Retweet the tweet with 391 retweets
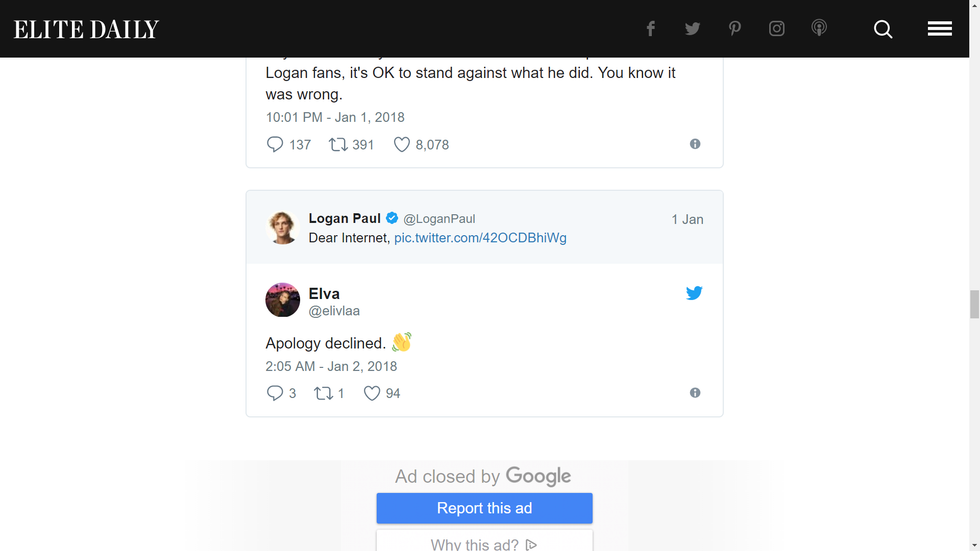Screen dimensions: 980x551 (338, 145)
